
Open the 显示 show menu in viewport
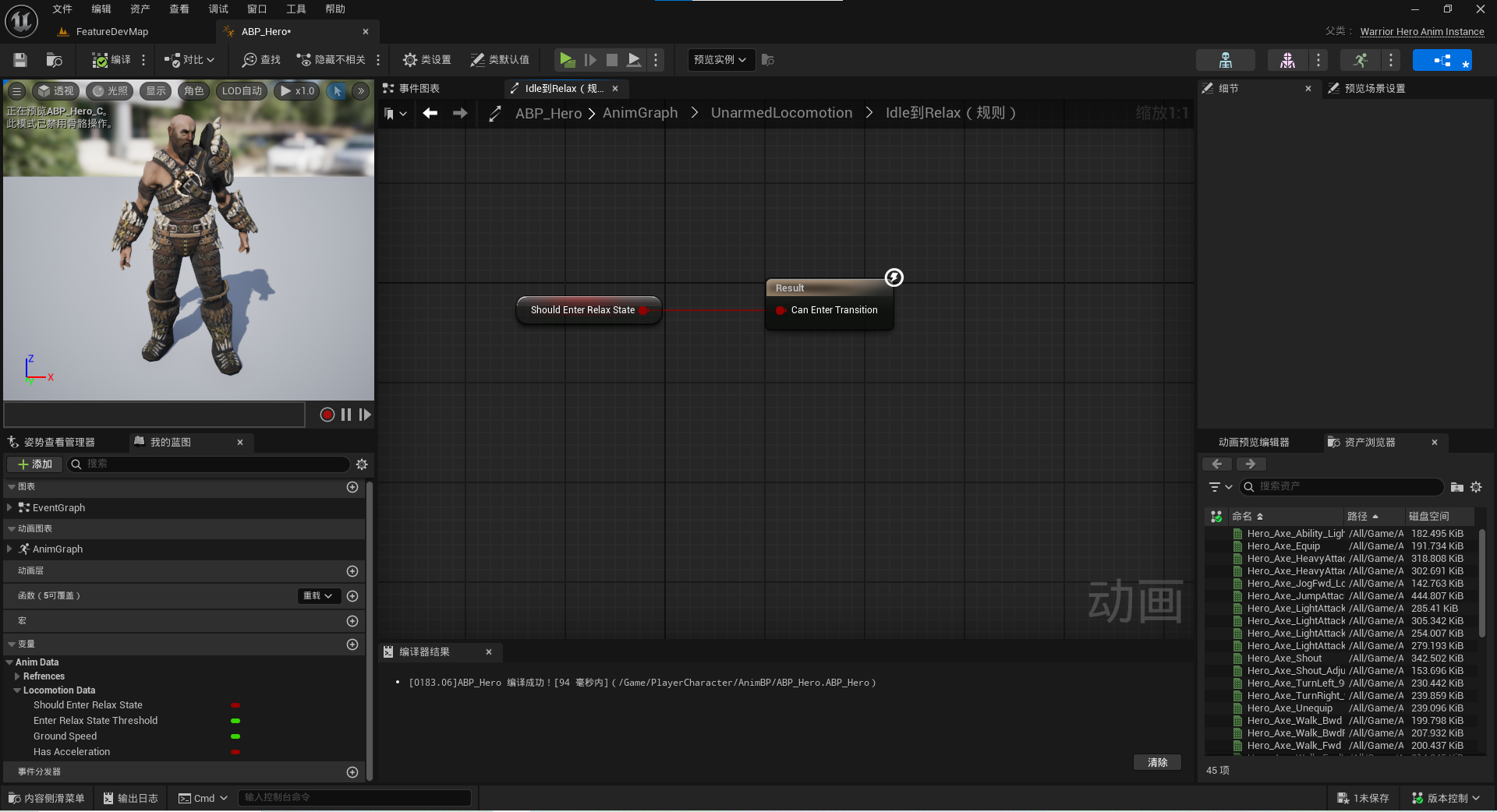[x=156, y=91]
